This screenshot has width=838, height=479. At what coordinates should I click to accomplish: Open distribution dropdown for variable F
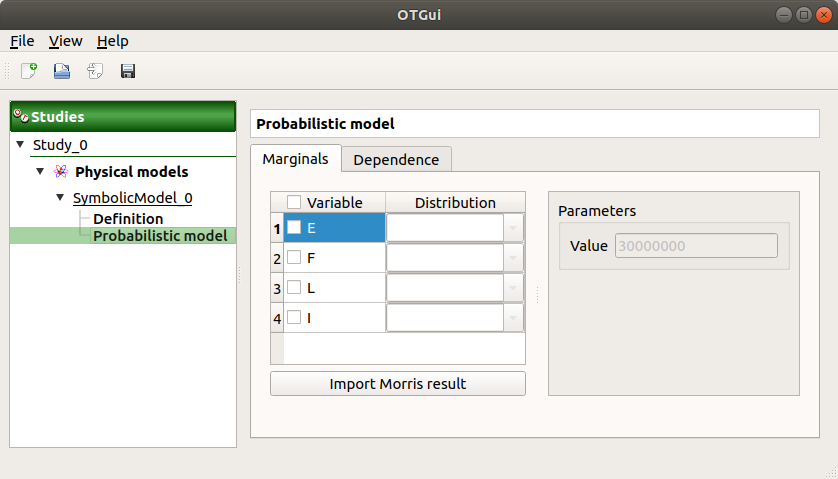click(513, 258)
